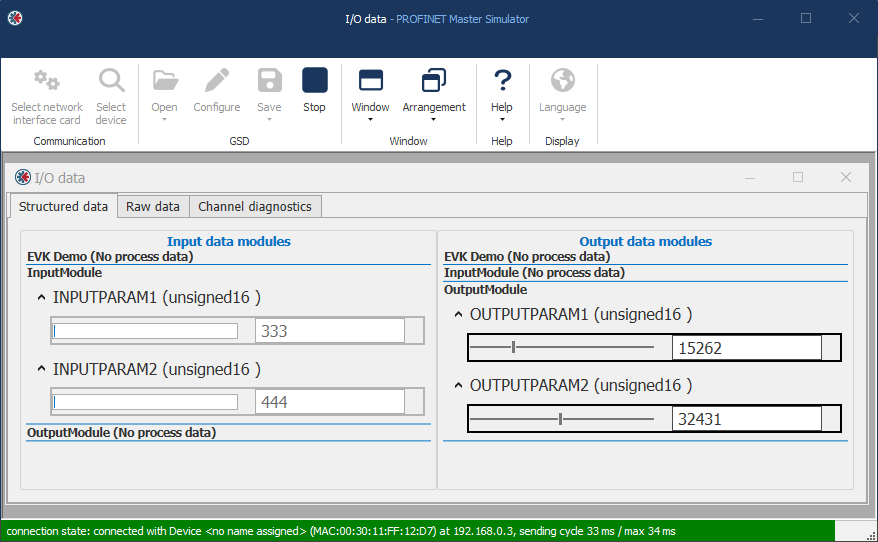878x542 pixels.
Task: Click connection state status bar text
Action: [x=340, y=531]
